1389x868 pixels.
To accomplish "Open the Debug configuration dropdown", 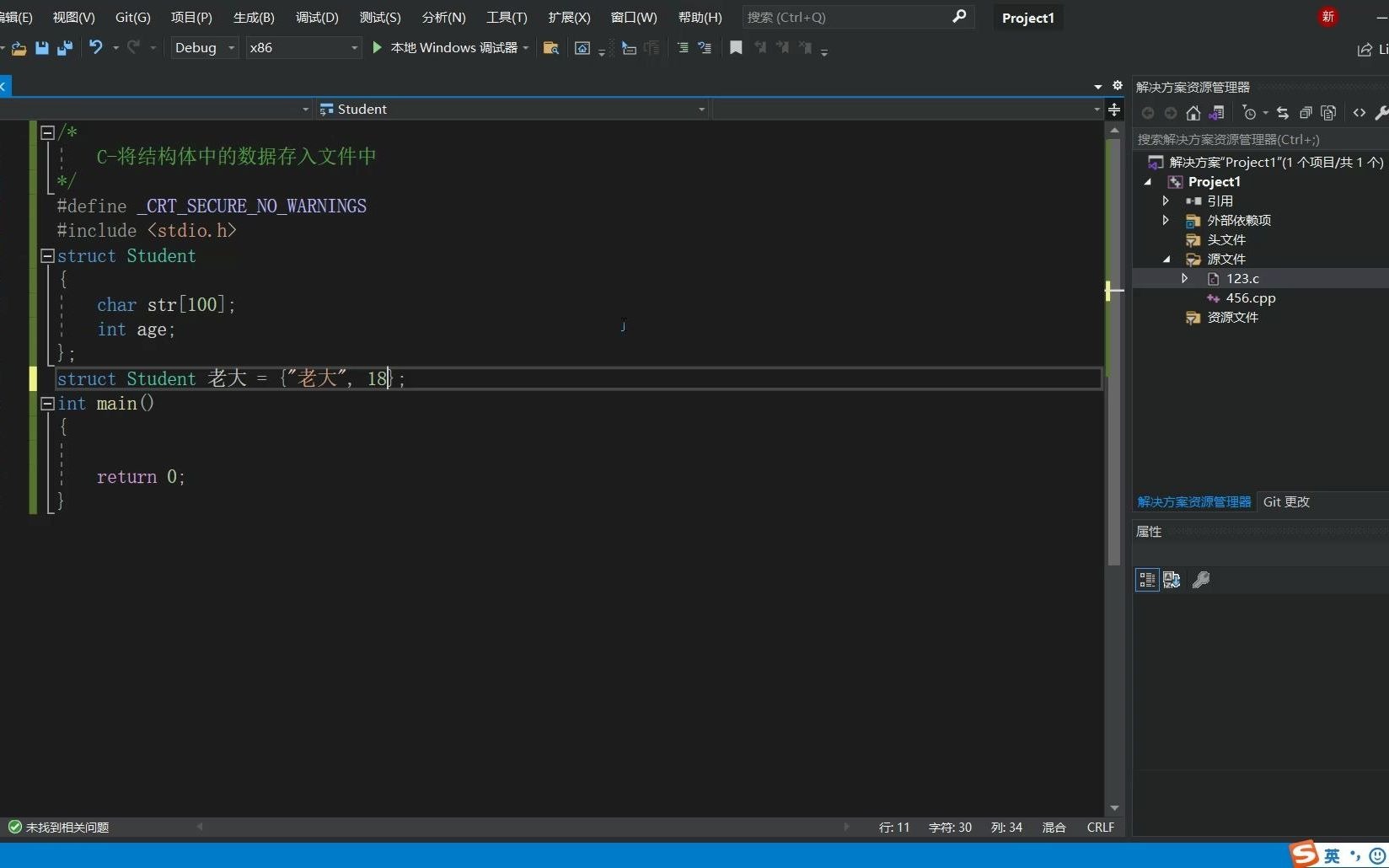I will point(205,48).
